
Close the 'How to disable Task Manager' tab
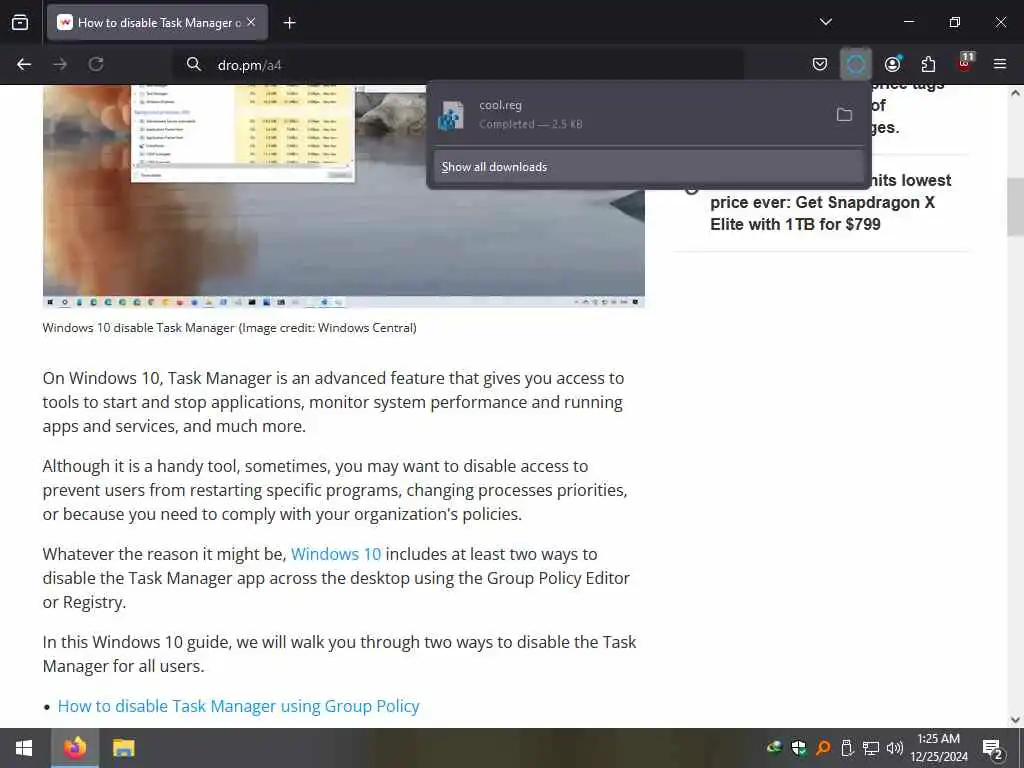click(x=251, y=22)
